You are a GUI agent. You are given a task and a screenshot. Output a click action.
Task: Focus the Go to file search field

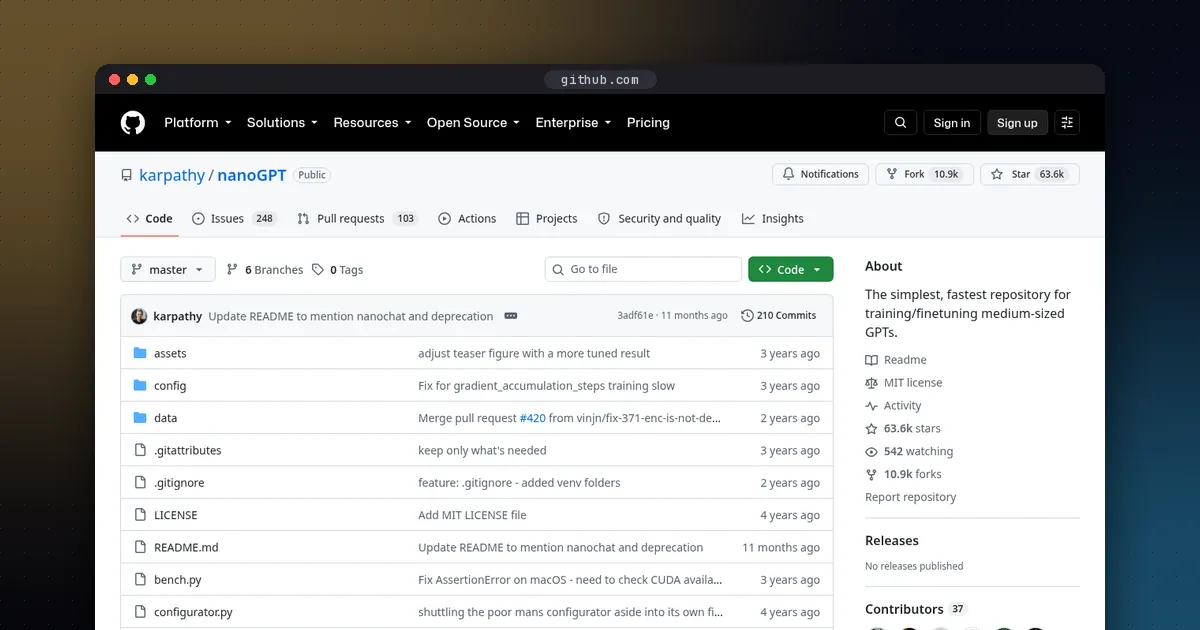(643, 270)
